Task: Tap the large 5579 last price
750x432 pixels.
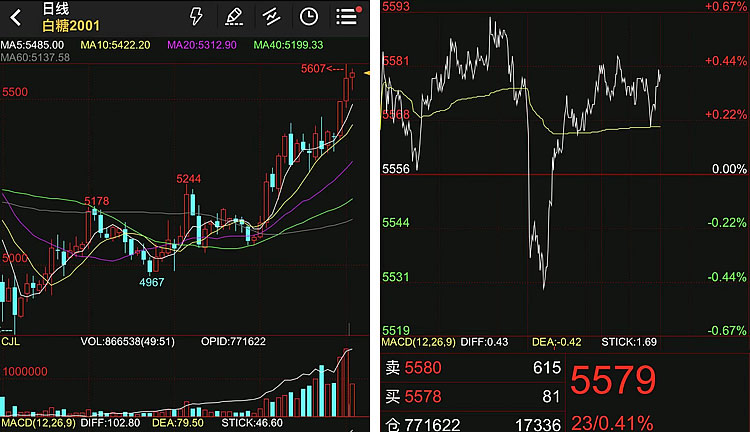Action: tap(613, 380)
